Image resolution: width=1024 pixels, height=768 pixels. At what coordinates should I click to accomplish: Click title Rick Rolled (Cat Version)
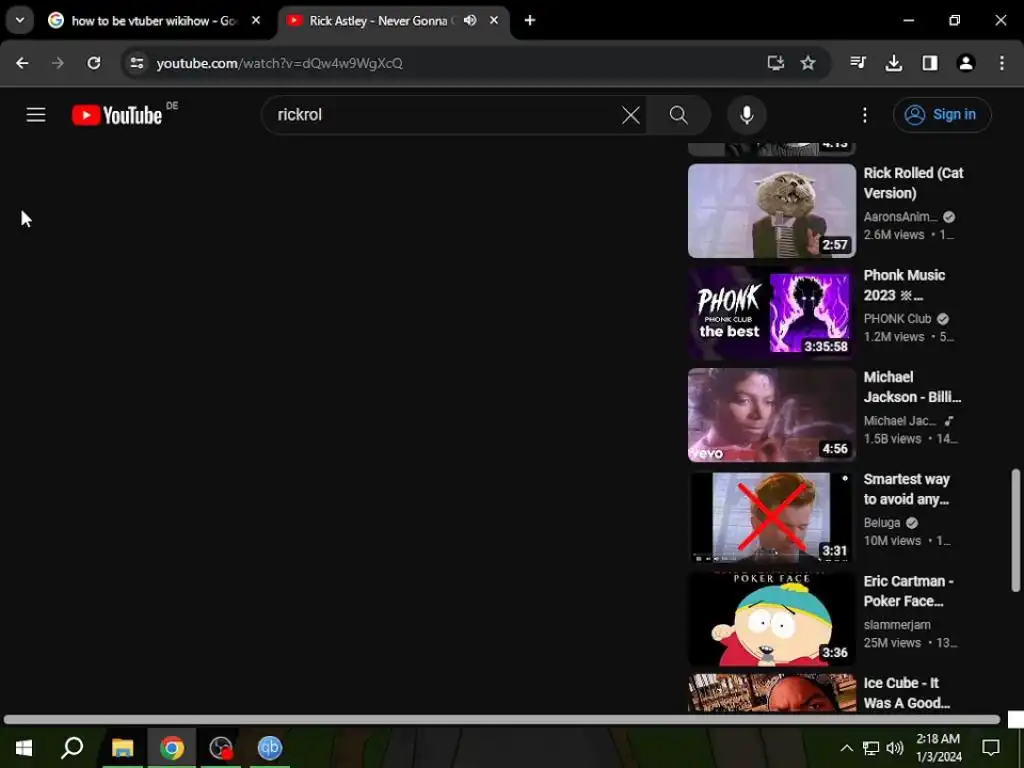click(913, 183)
